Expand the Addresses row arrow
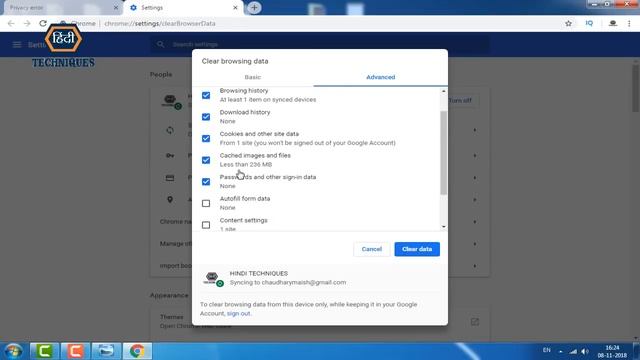This screenshot has width=640, height=360. 475,200
